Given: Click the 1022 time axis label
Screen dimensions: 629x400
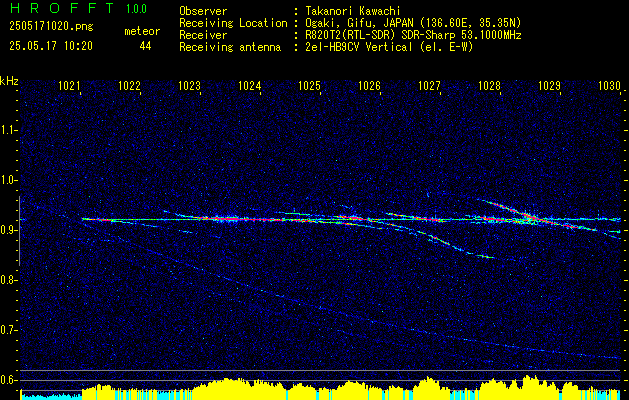Looking at the screenshot, I should pyautogui.click(x=129, y=85).
